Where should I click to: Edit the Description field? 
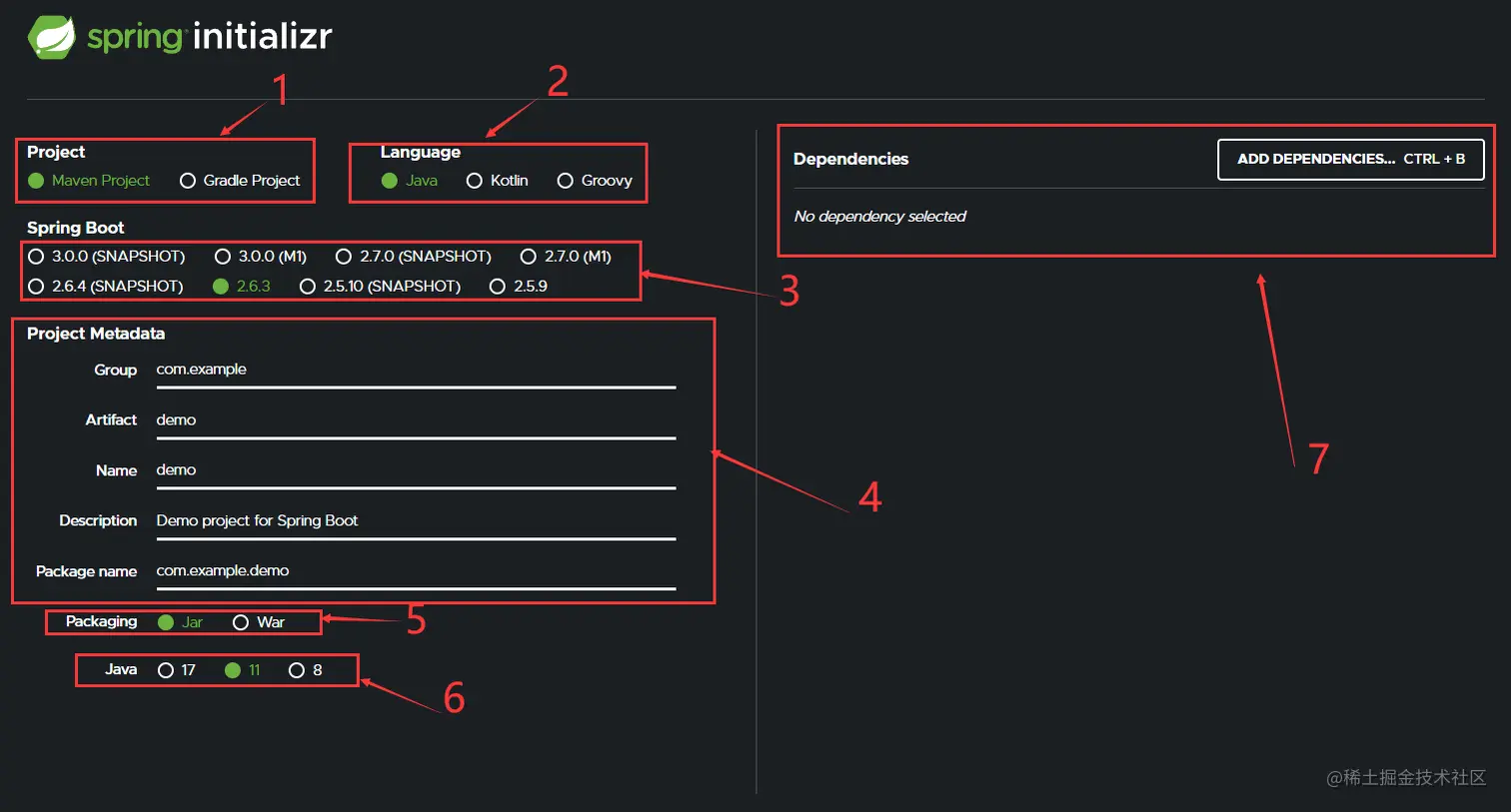click(416, 521)
